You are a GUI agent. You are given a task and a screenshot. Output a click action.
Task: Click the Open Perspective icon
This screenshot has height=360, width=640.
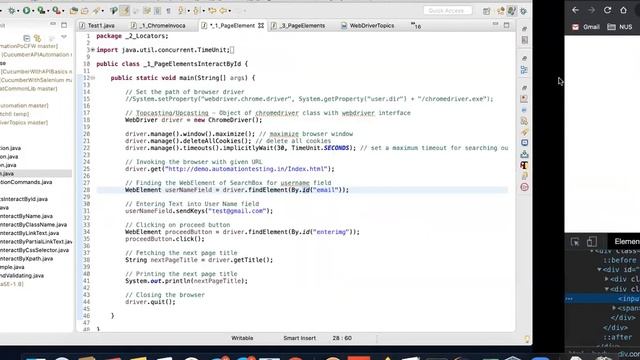(487, 11)
